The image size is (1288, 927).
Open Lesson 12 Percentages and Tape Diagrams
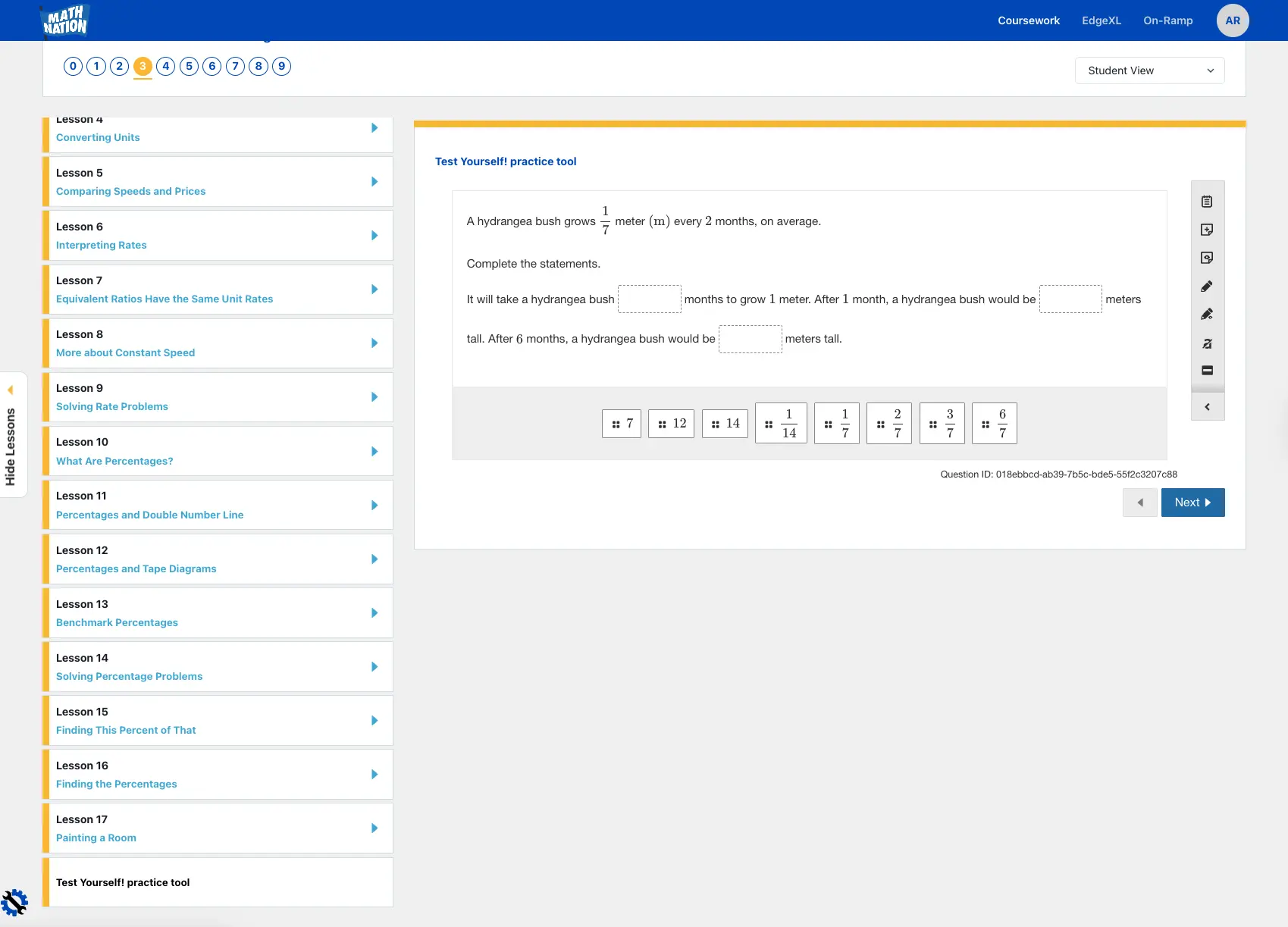(x=218, y=559)
